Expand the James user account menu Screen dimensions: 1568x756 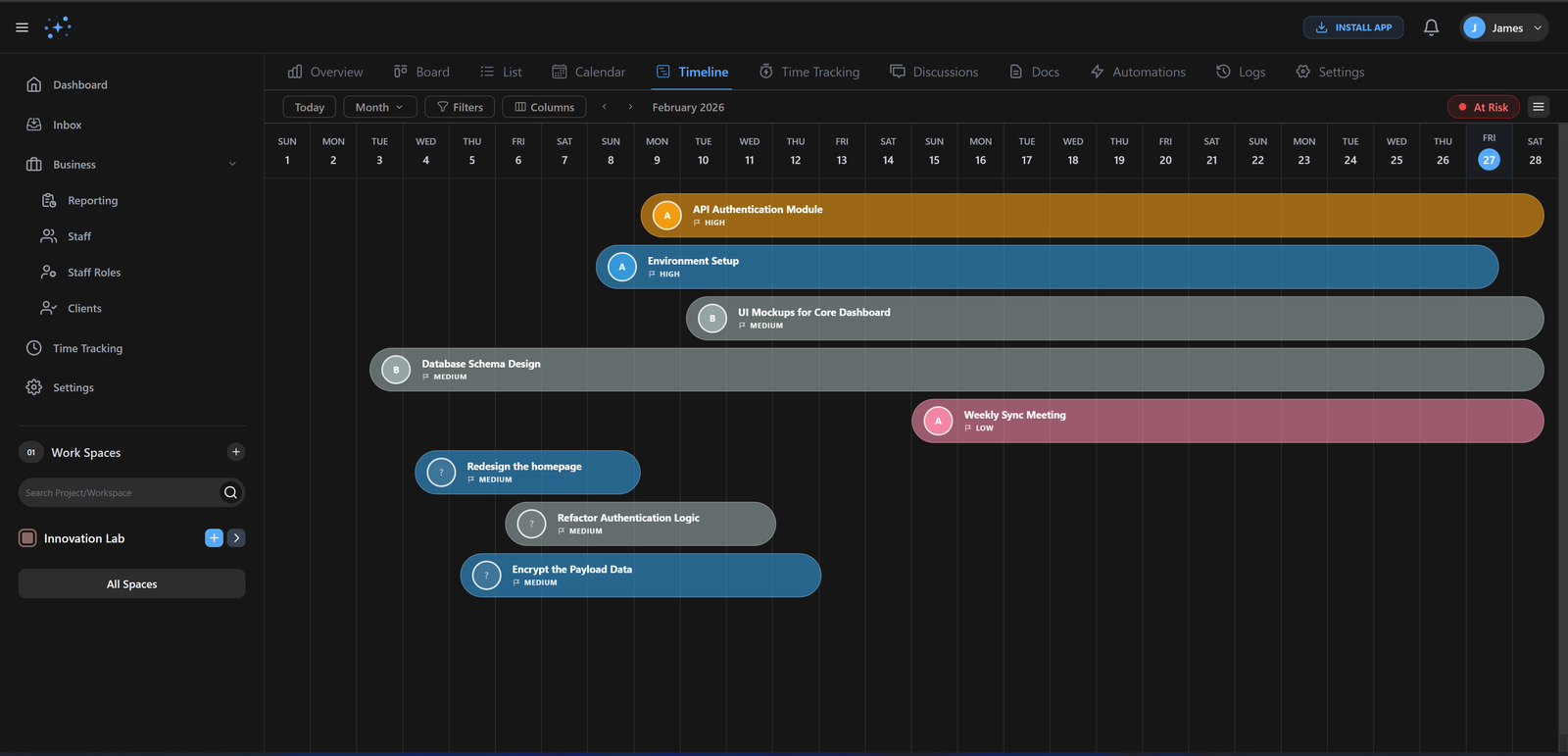tap(1503, 27)
